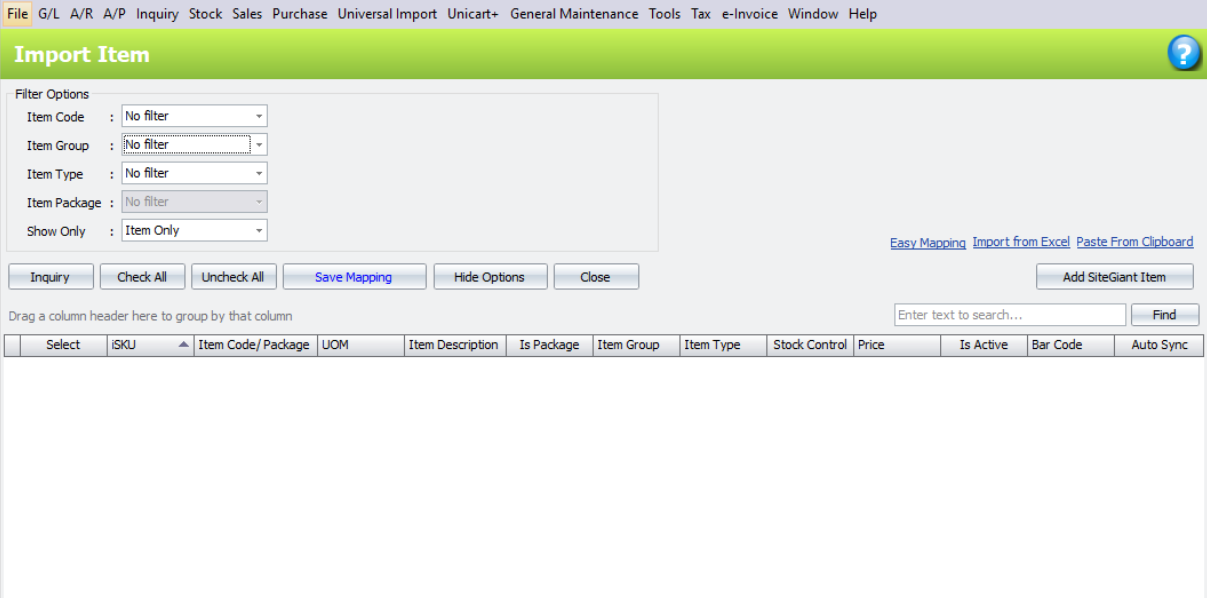Sort by the Bar Code column header
The width and height of the screenshot is (1207, 598).
tap(1071, 345)
